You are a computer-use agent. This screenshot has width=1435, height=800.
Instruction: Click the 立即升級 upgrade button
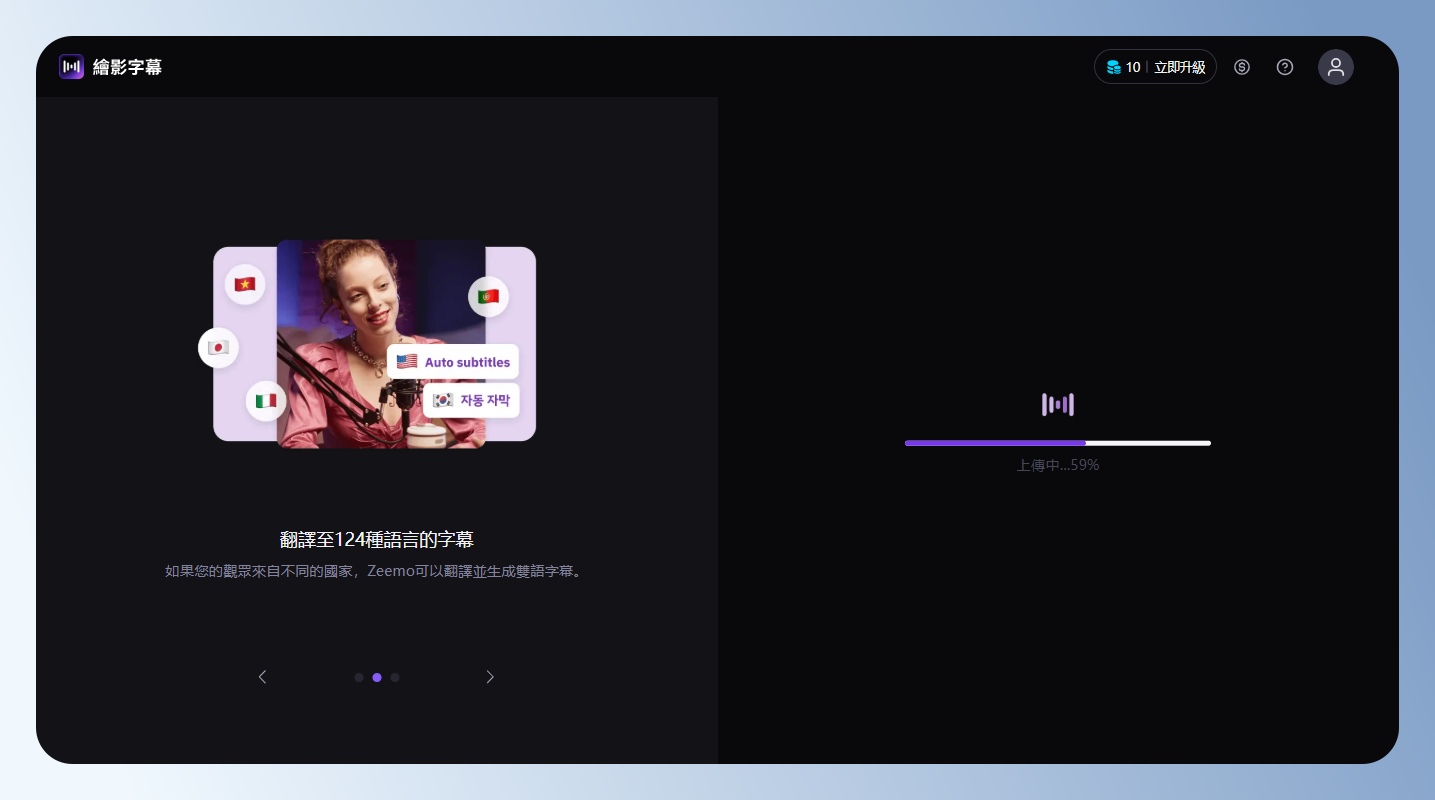coord(1179,67)
